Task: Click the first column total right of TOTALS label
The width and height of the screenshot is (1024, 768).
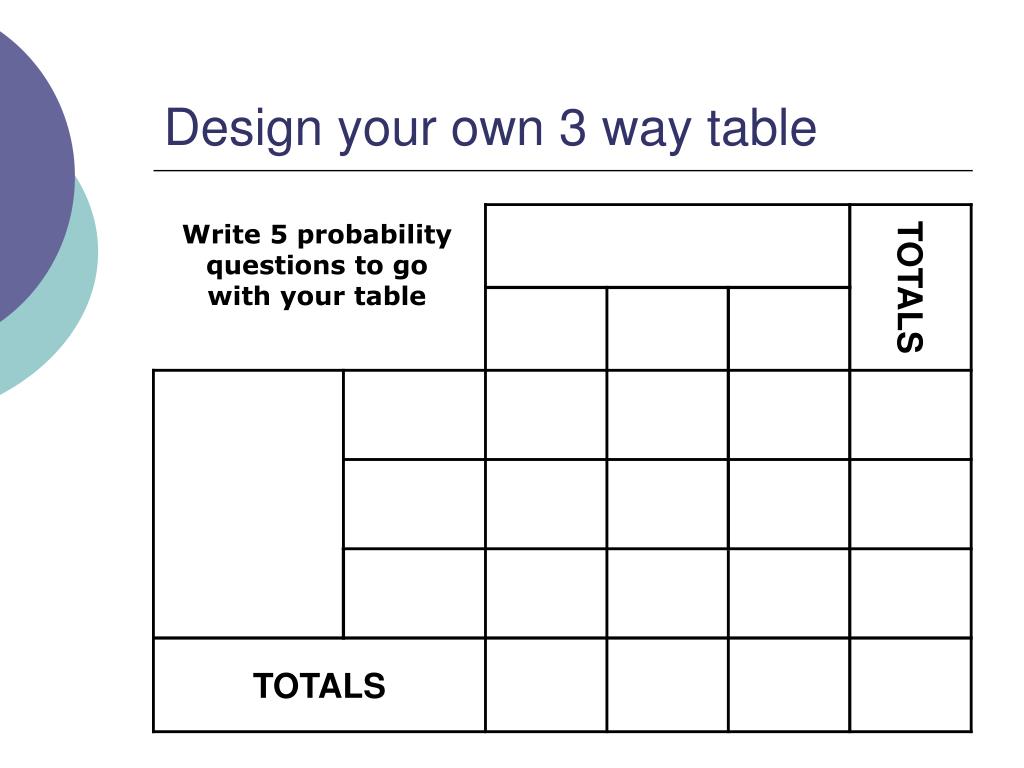Action: point(546,685)
